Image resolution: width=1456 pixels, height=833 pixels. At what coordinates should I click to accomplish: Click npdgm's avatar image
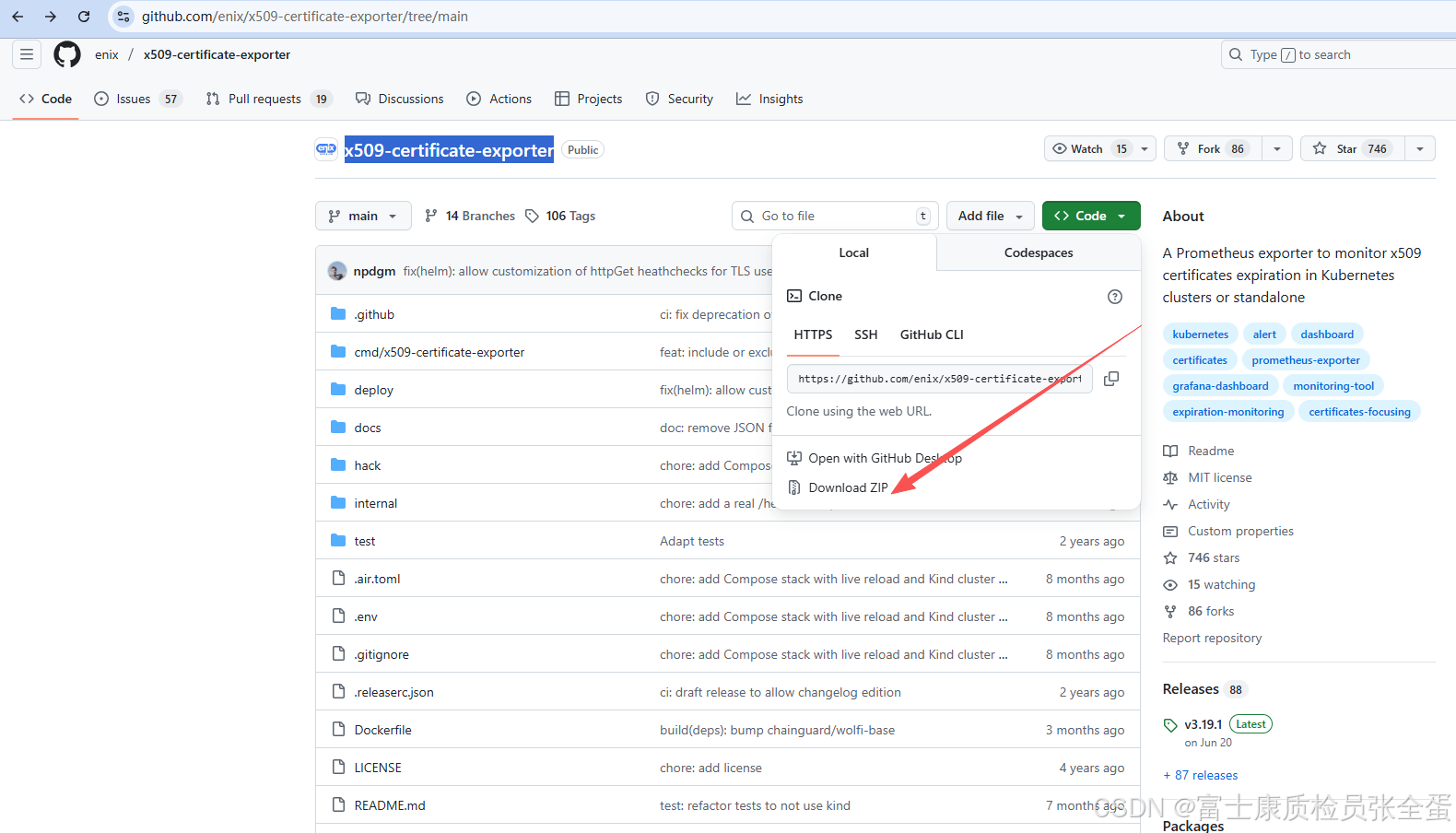point(337,271)
